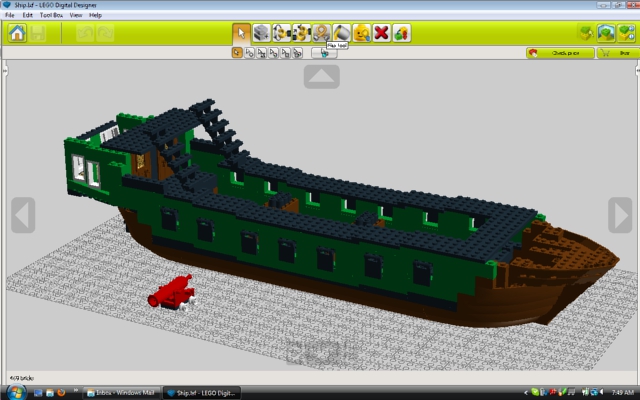Click the Buy button with cart
This screenshot has height=400, width=640.
pos(618,53)
